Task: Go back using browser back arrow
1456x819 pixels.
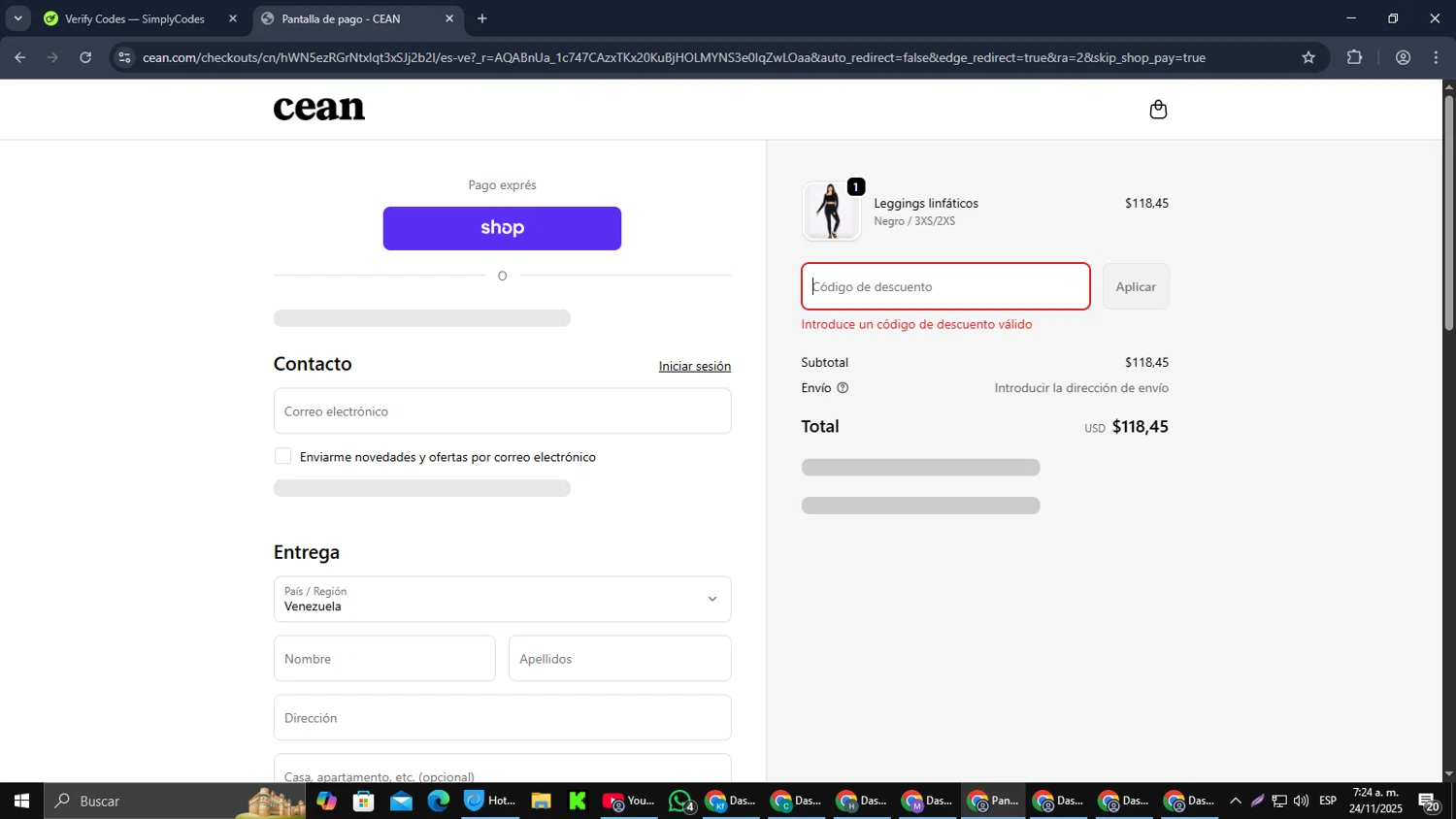Action: [x=19, y=58]
